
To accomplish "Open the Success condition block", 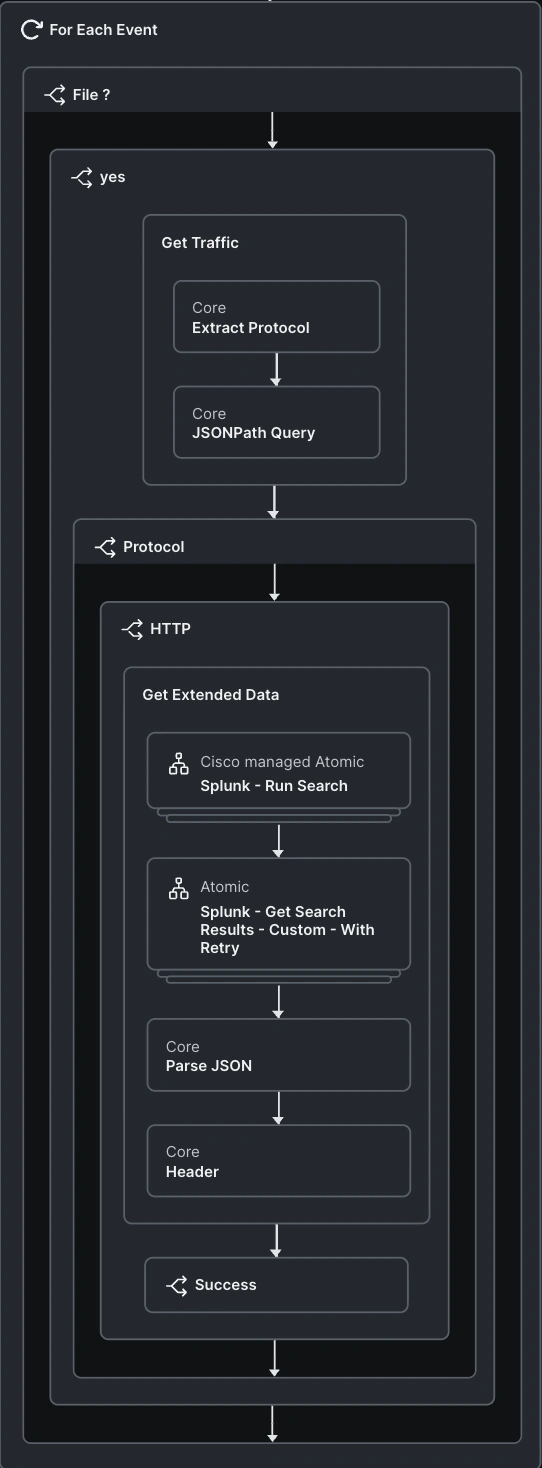I will [x=277, y=1285].
